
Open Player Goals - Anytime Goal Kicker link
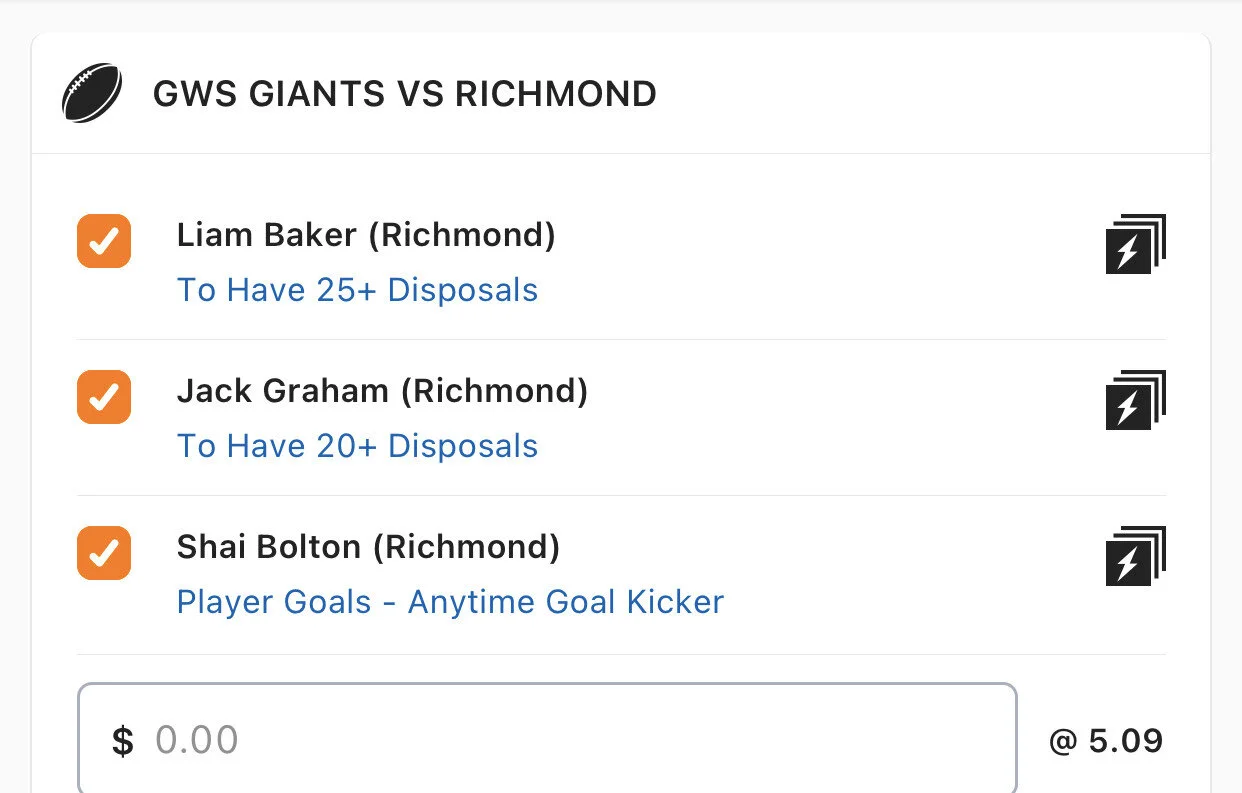pos(450,602)
